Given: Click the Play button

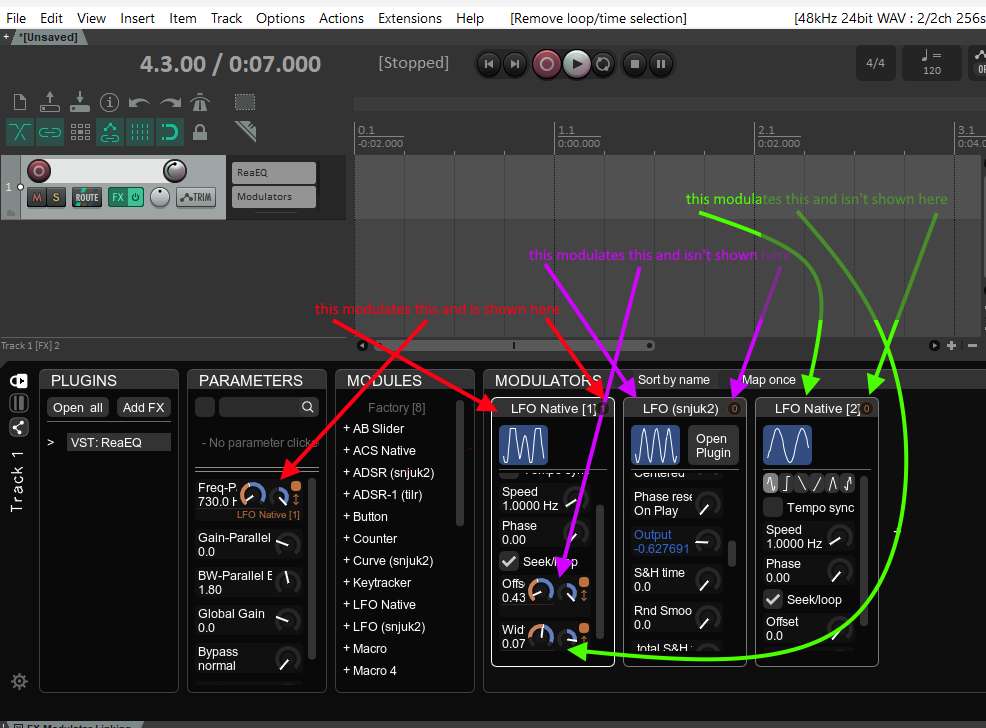Looking at the screenshot, I should 577,63.
